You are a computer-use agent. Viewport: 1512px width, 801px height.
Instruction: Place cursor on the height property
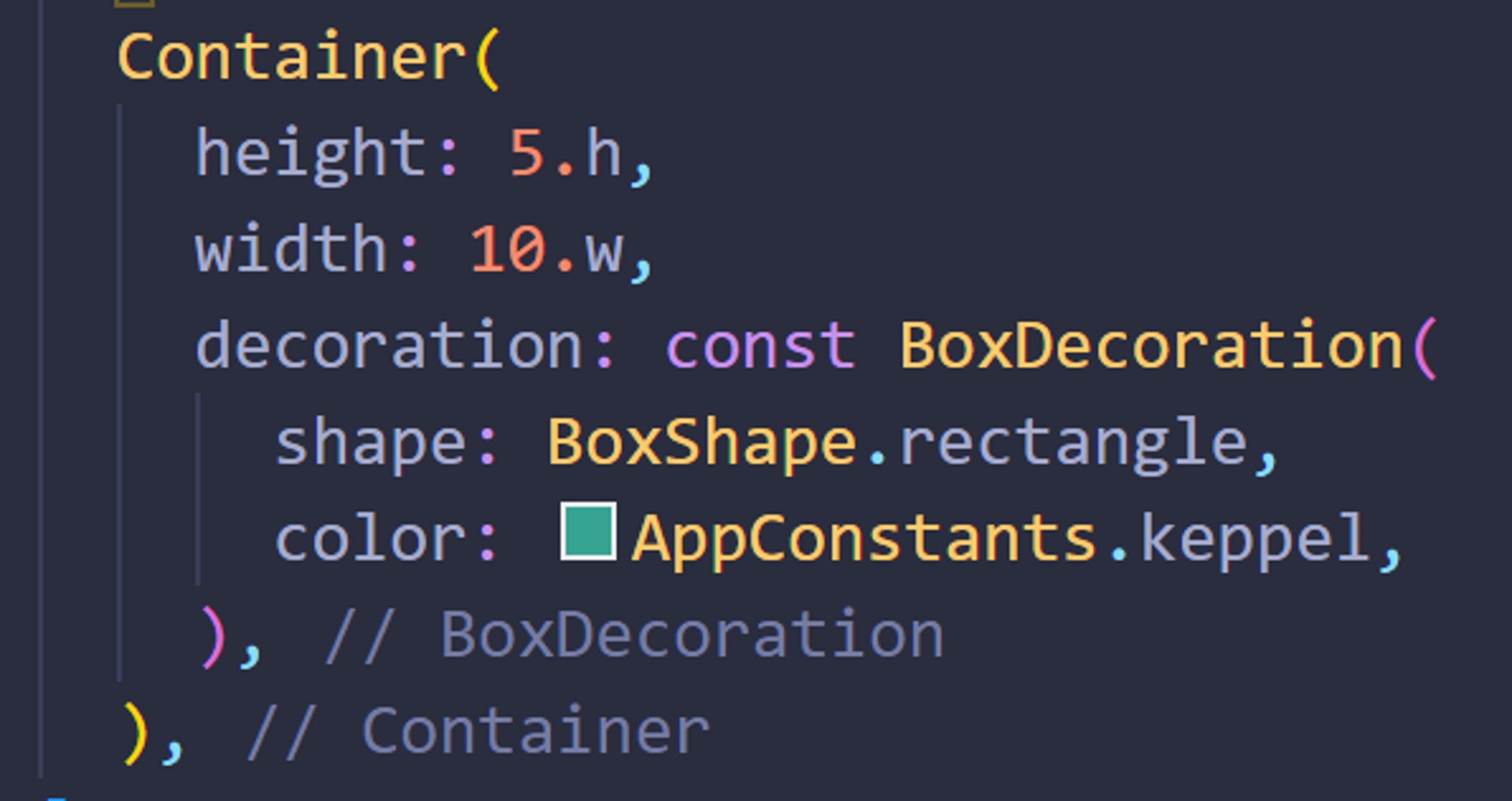pos(311,154)
